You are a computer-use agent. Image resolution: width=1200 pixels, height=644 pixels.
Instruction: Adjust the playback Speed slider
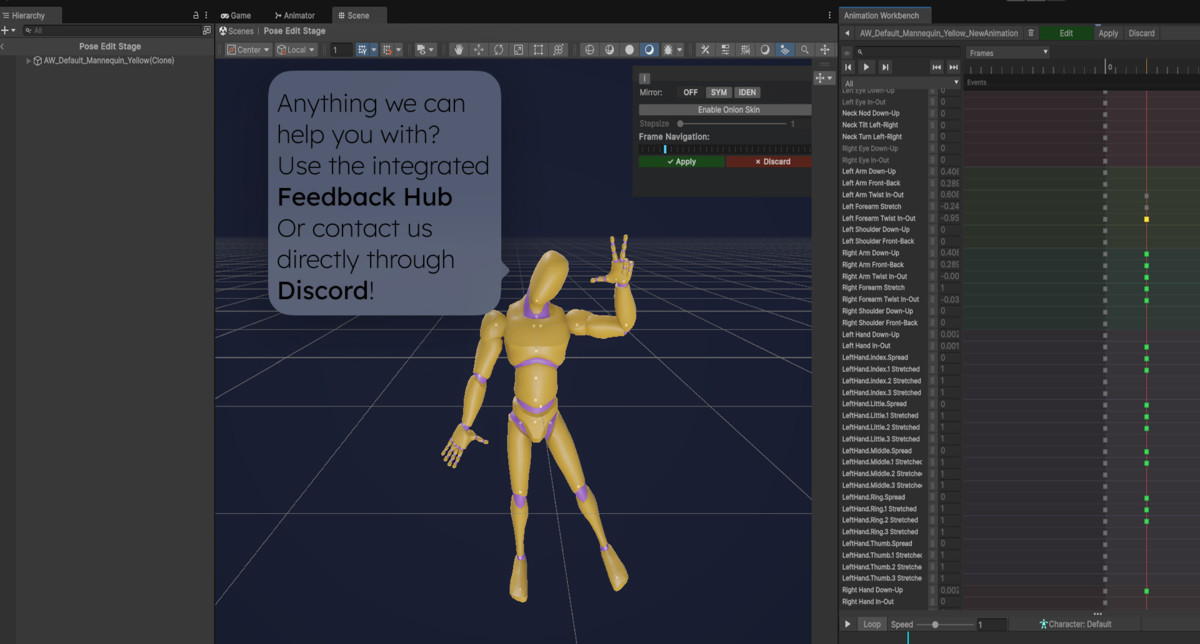point(944,624)
